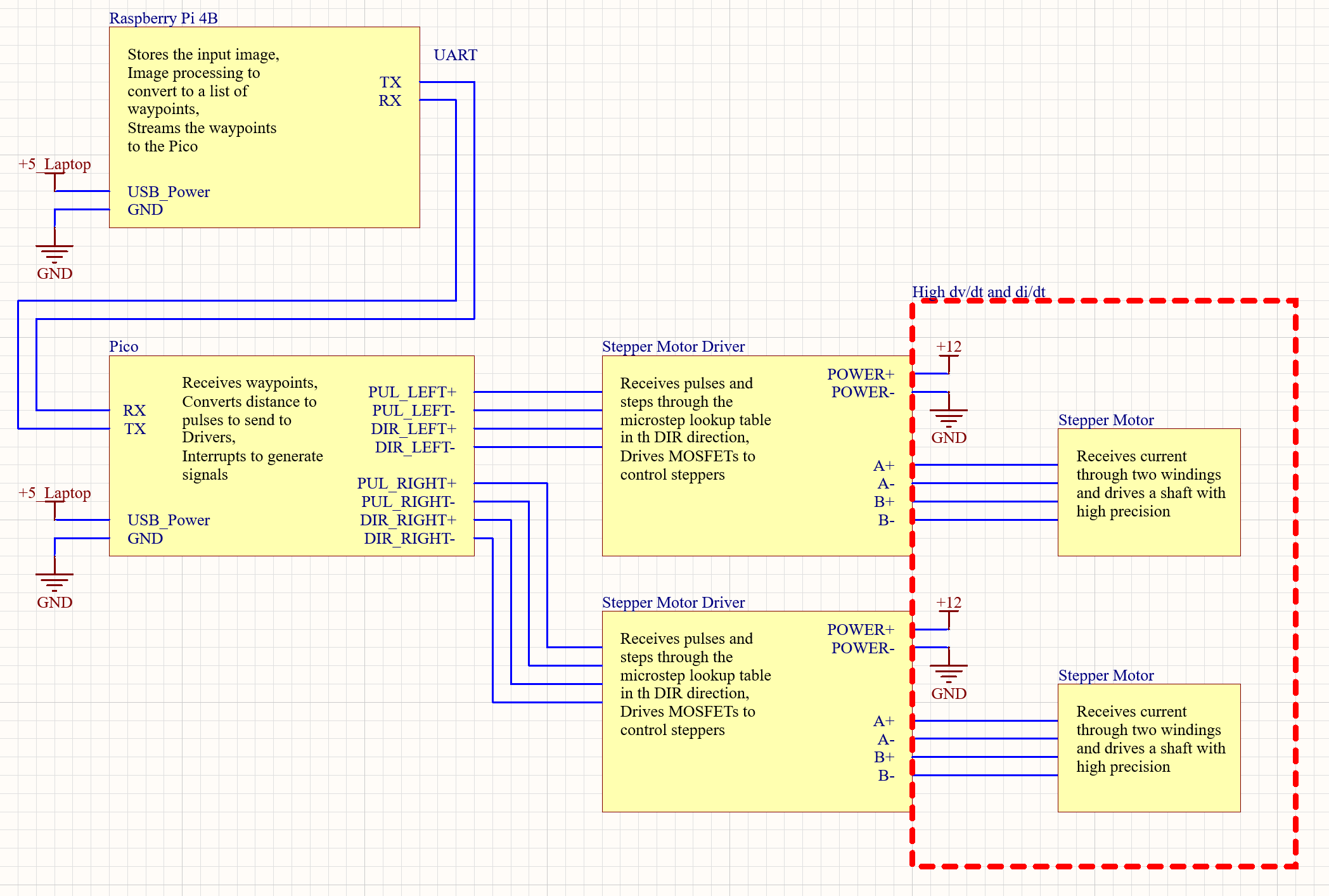Image resolution: width=1329 pixels, height=896 pixels.
Task: Select POWER- pin on upper driver
Action: click(x=863, y=392)
